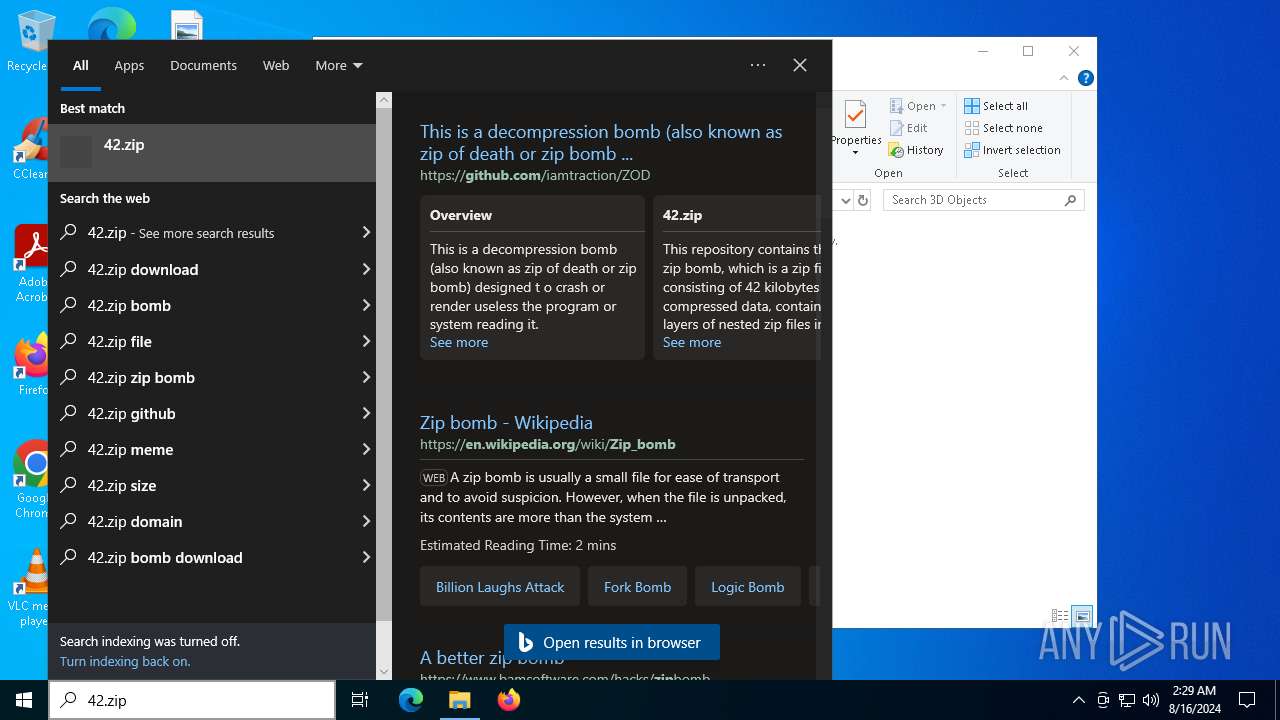Expand arrow for '42.zip size' suggestion
Screen dimensions: 1280x720
click(x=366, y=485)
